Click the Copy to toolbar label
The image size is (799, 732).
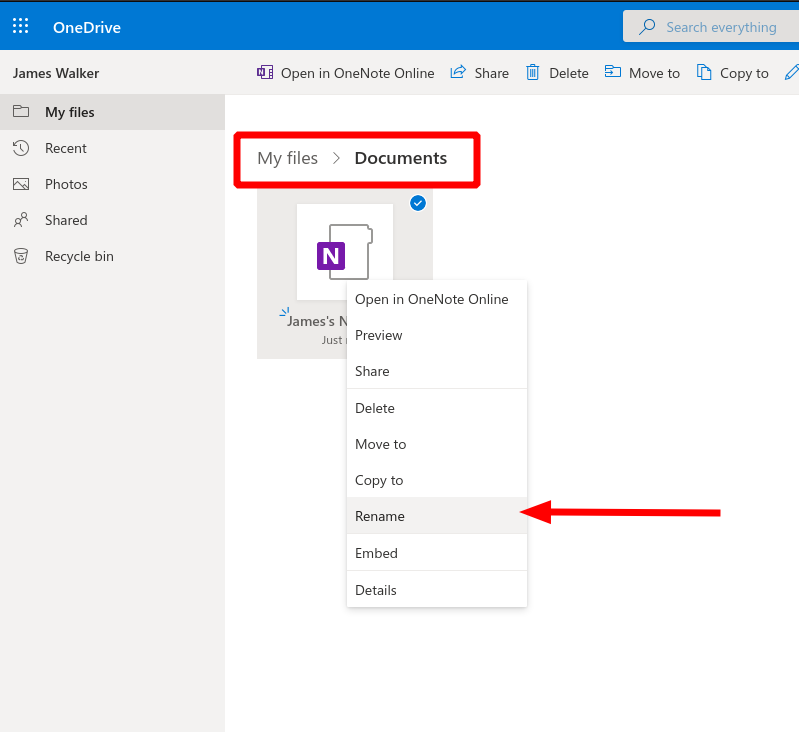tap(744, 73)
